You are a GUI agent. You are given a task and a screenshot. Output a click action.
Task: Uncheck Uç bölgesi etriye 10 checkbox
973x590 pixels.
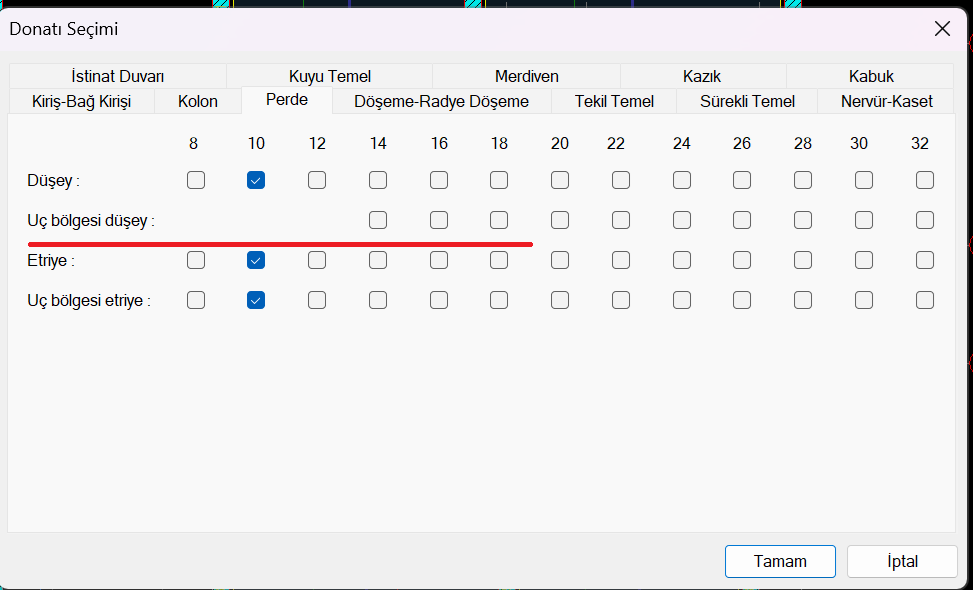[256, 300]
